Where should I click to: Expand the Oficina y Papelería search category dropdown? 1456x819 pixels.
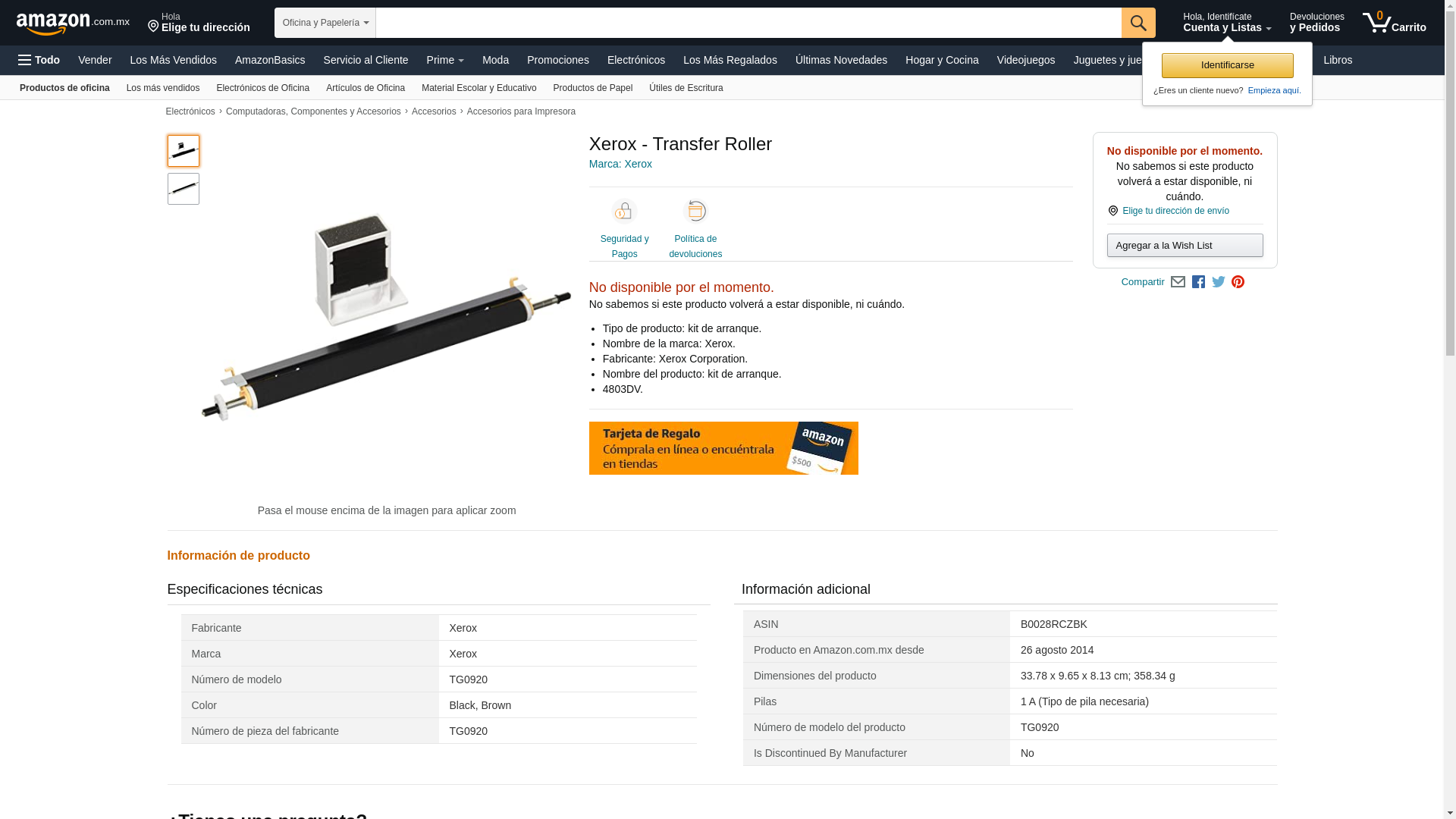(x=325, y=23)
